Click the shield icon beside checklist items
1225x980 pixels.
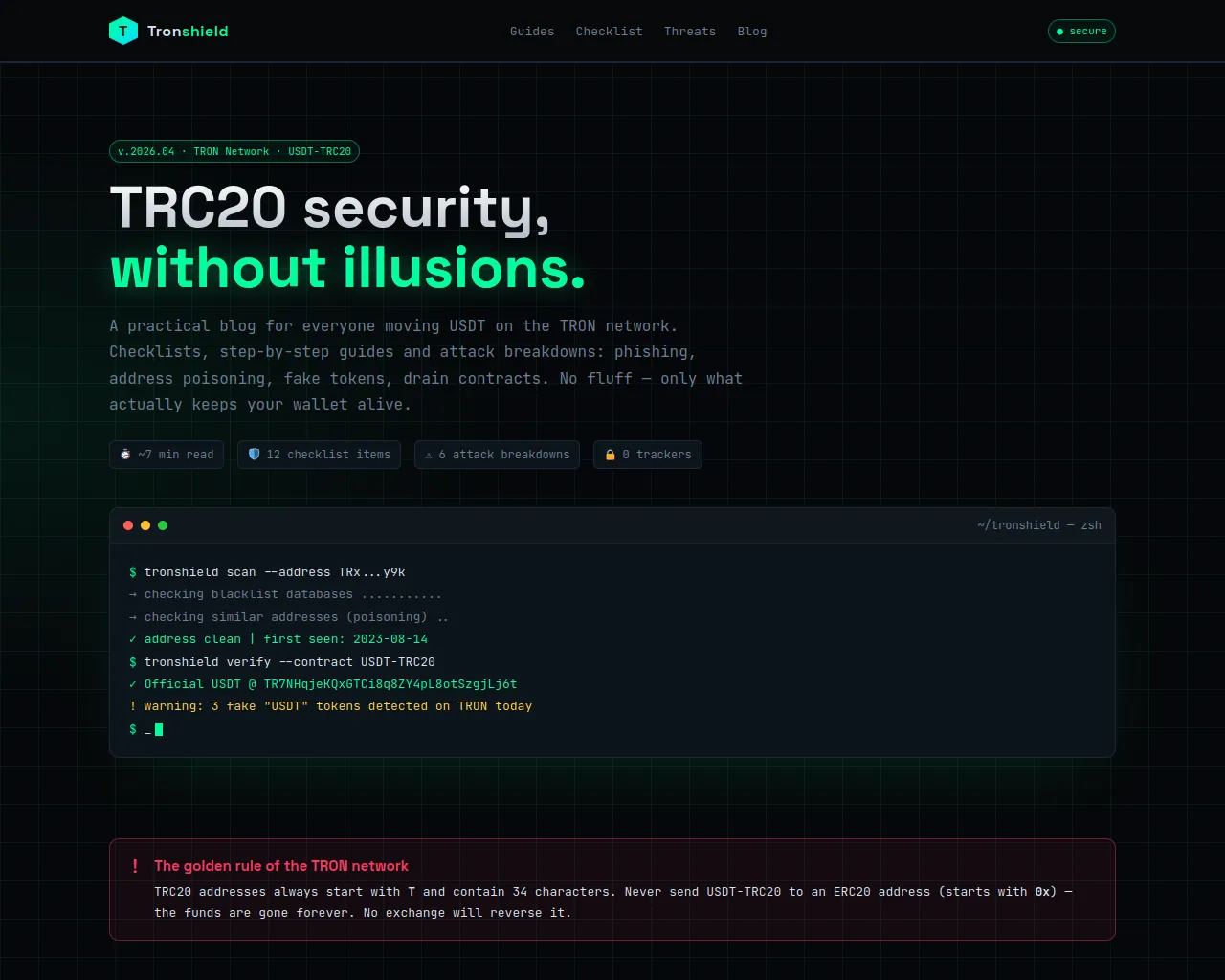point(254,455)
